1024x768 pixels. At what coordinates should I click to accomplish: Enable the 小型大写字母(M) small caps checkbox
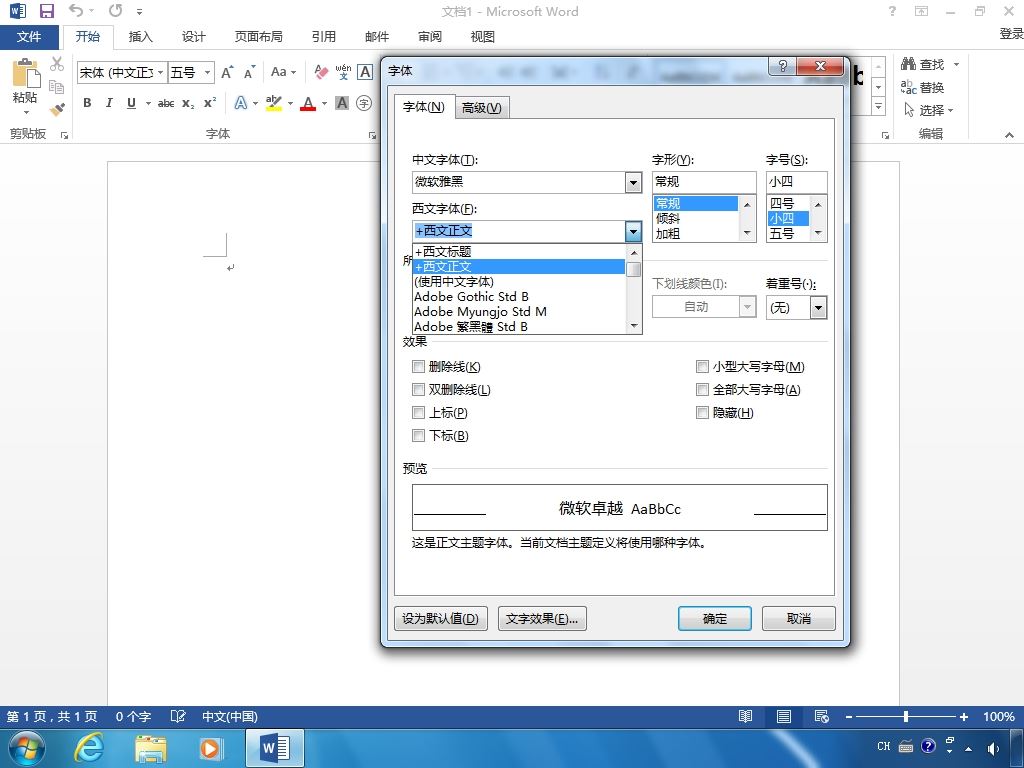702,367
